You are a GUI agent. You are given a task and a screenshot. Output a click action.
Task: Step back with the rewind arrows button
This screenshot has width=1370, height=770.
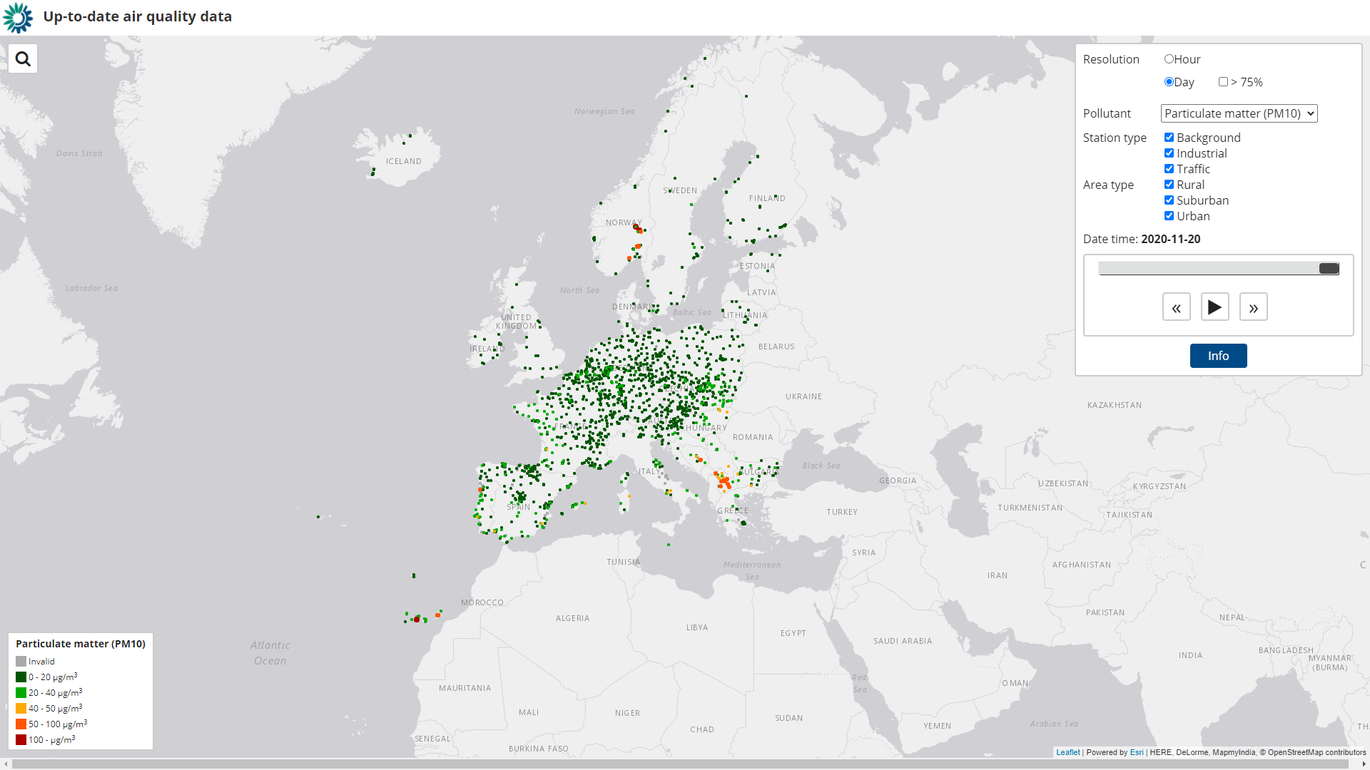[x=1176, y=307]
